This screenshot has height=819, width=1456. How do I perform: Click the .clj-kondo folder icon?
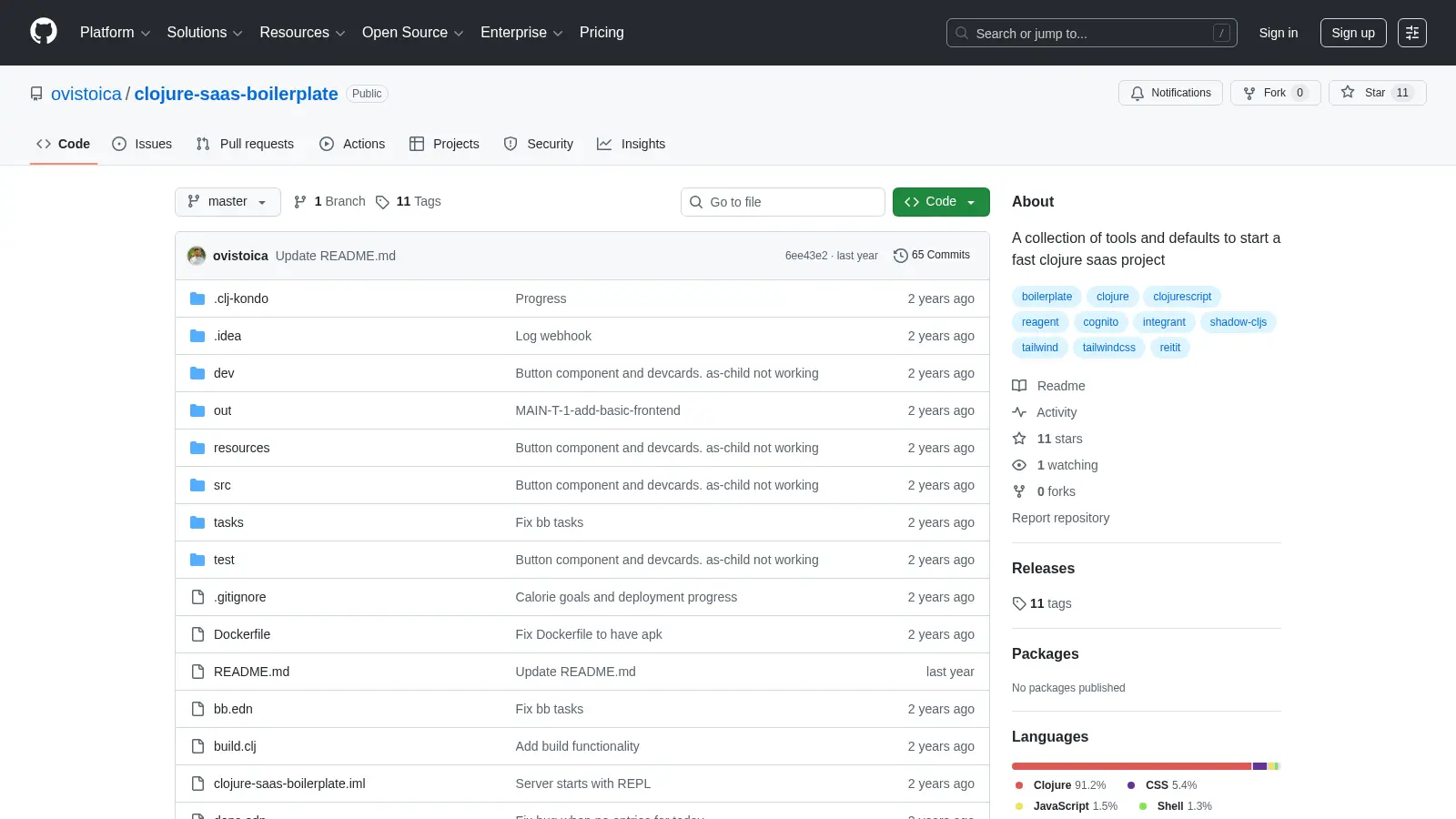click(197, 298)
